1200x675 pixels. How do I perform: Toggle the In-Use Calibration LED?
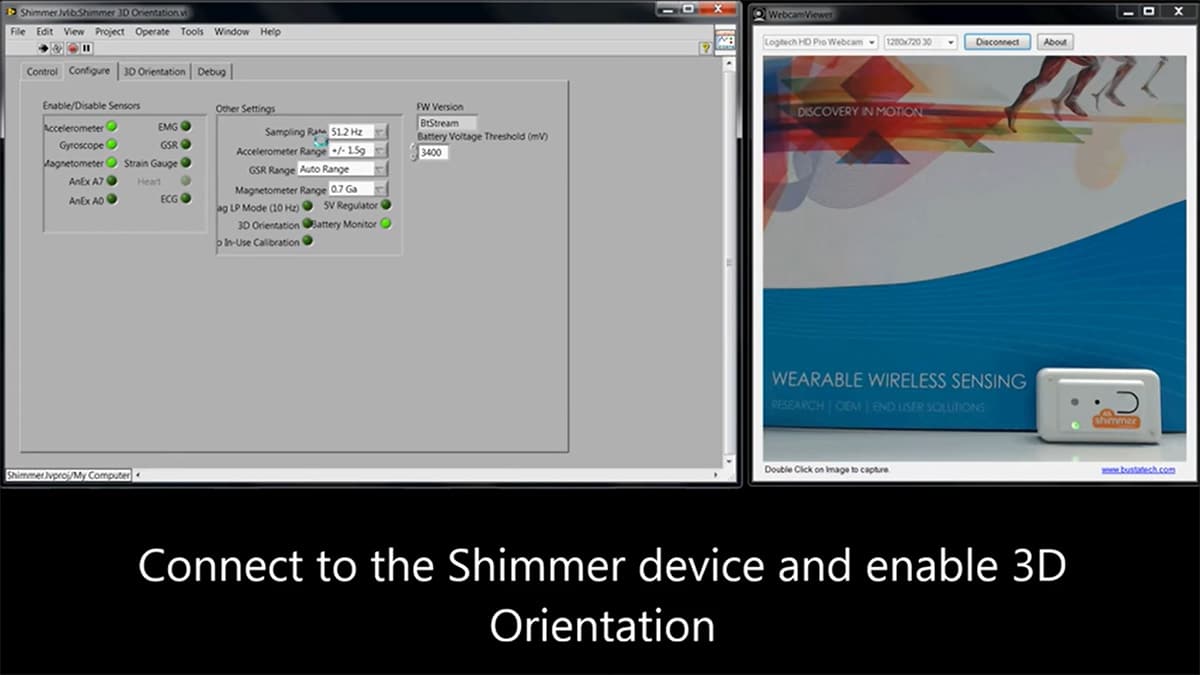(307, 241)
